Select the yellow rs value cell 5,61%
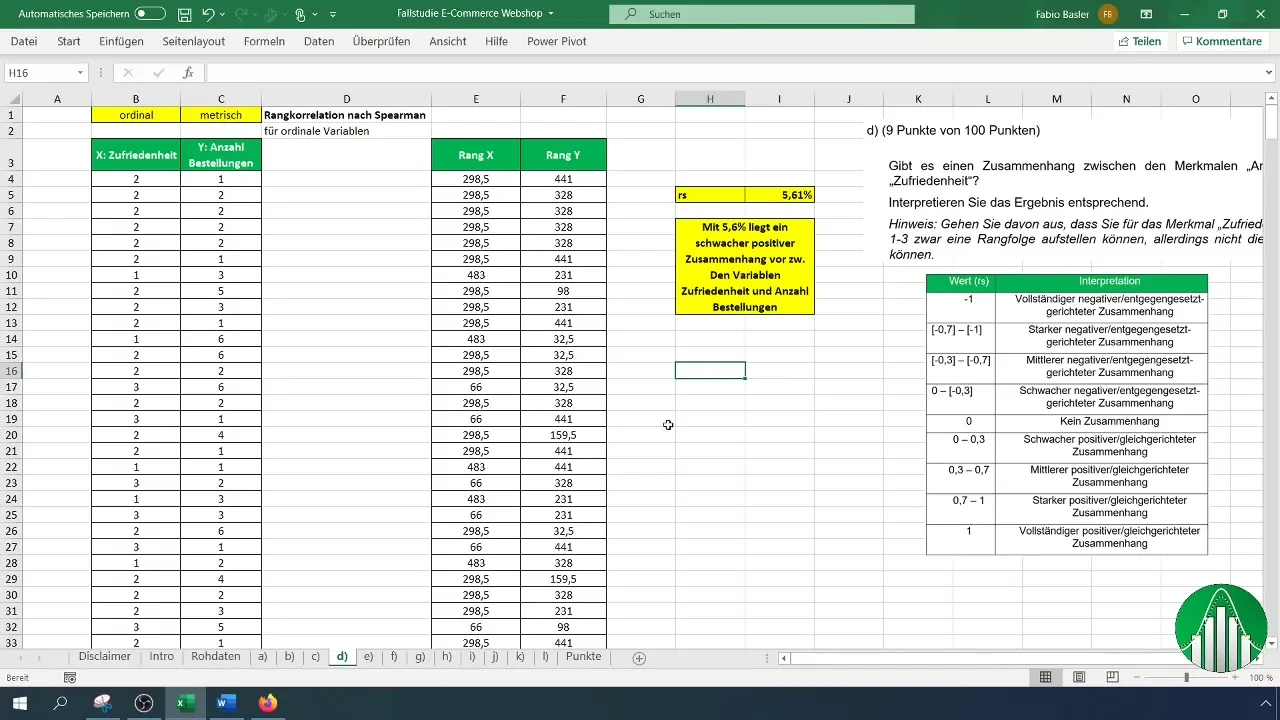This screenshot has height=720, width=1280. (x=780, y=195)
